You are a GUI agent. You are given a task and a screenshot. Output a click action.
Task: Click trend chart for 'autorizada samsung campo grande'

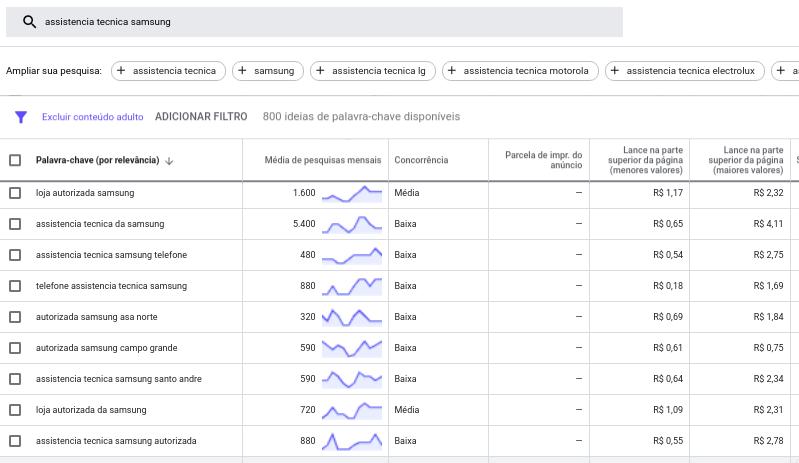coord(352,348)
